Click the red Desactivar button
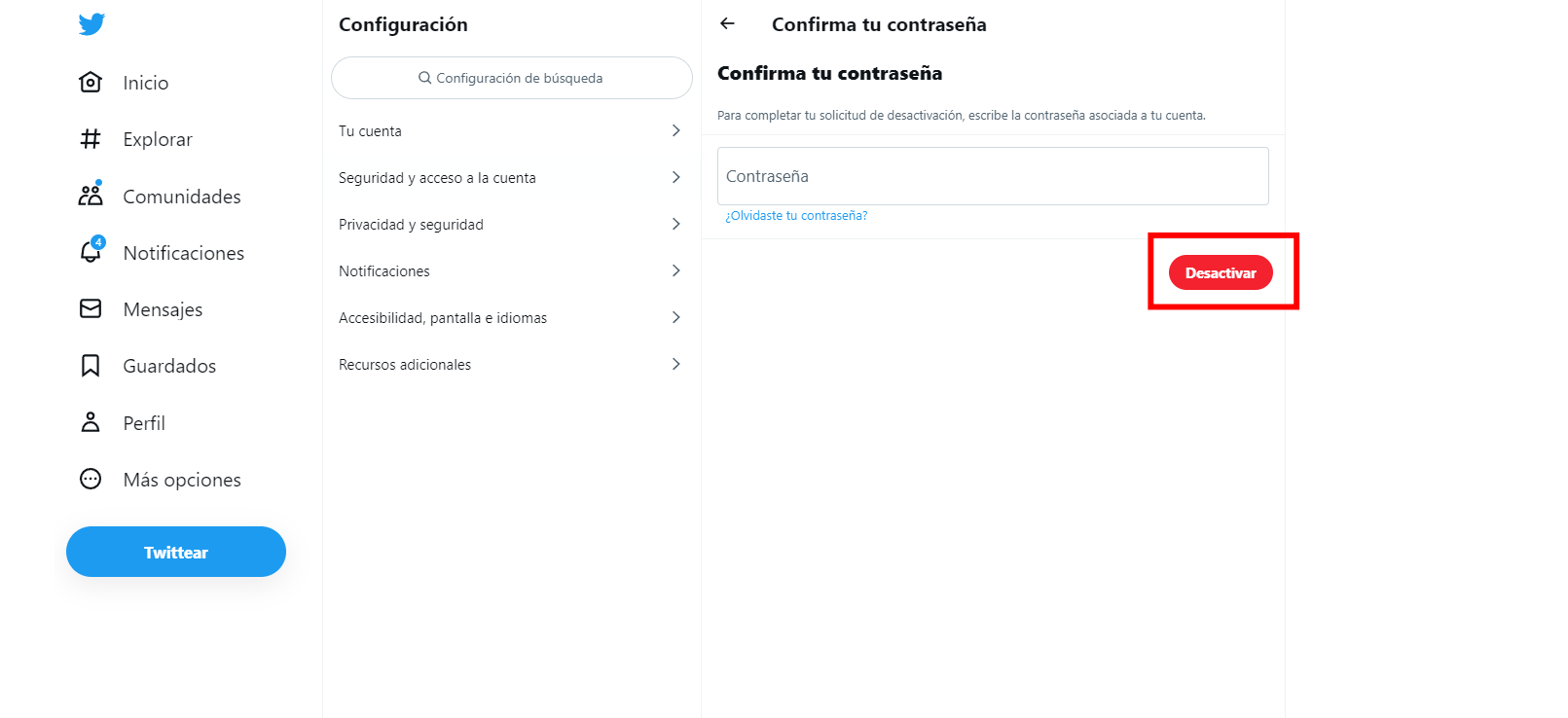Screen dimensions: 1568x718 [1221, 272]
